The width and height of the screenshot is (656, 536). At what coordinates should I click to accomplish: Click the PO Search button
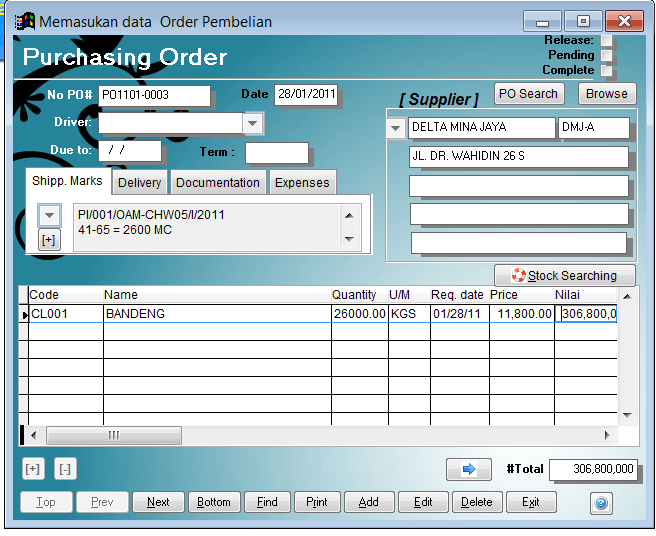[528, 94]
